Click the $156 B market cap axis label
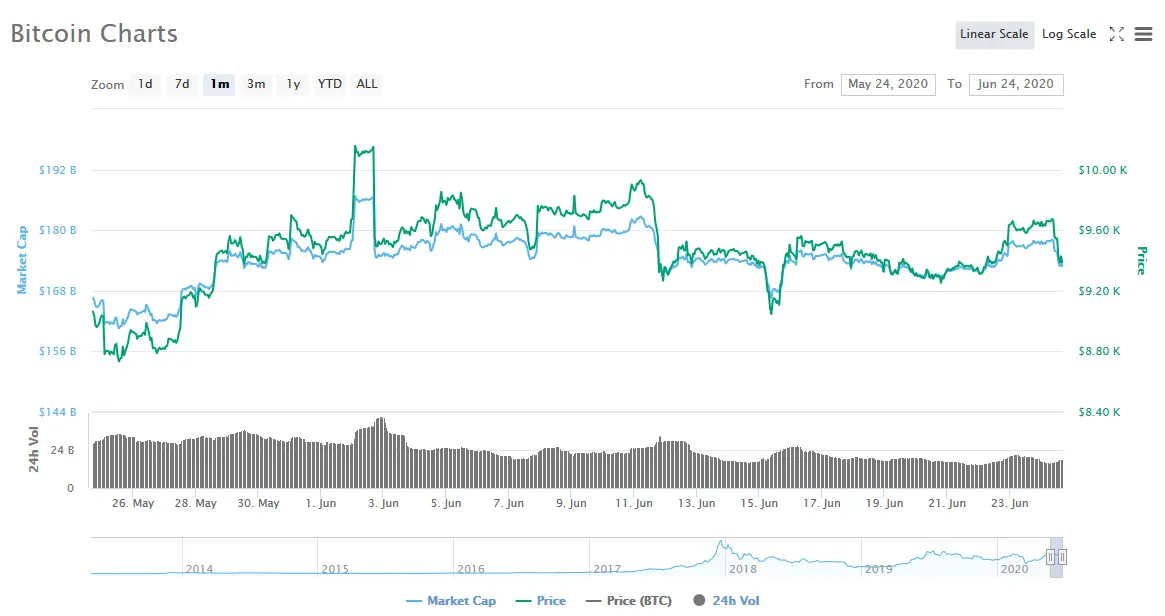The width and height of the screenshot is (1165, 616). tap(57, 351)
